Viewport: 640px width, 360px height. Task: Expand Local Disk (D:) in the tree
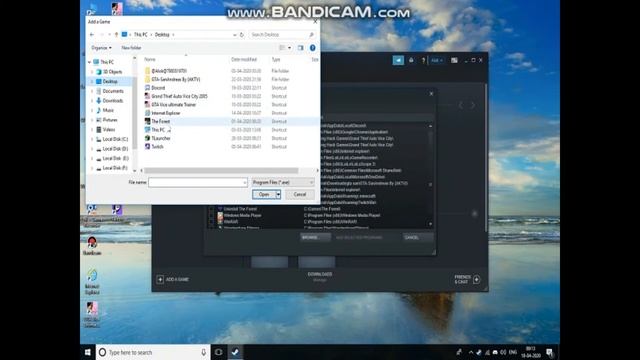click(x=92, y=149)
